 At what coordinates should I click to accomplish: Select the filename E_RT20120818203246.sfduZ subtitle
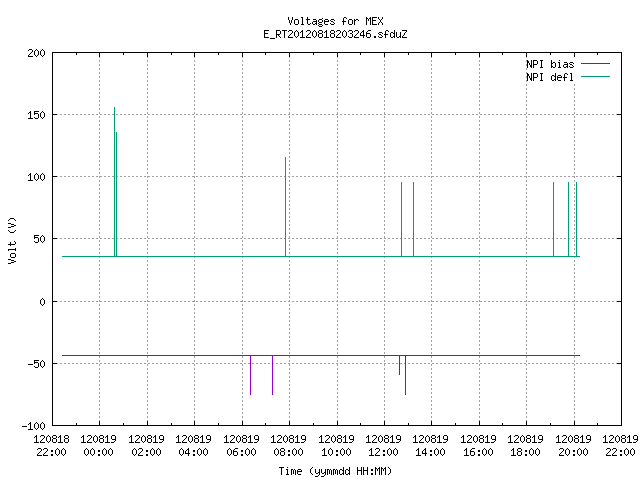click(x=335, y=34)
